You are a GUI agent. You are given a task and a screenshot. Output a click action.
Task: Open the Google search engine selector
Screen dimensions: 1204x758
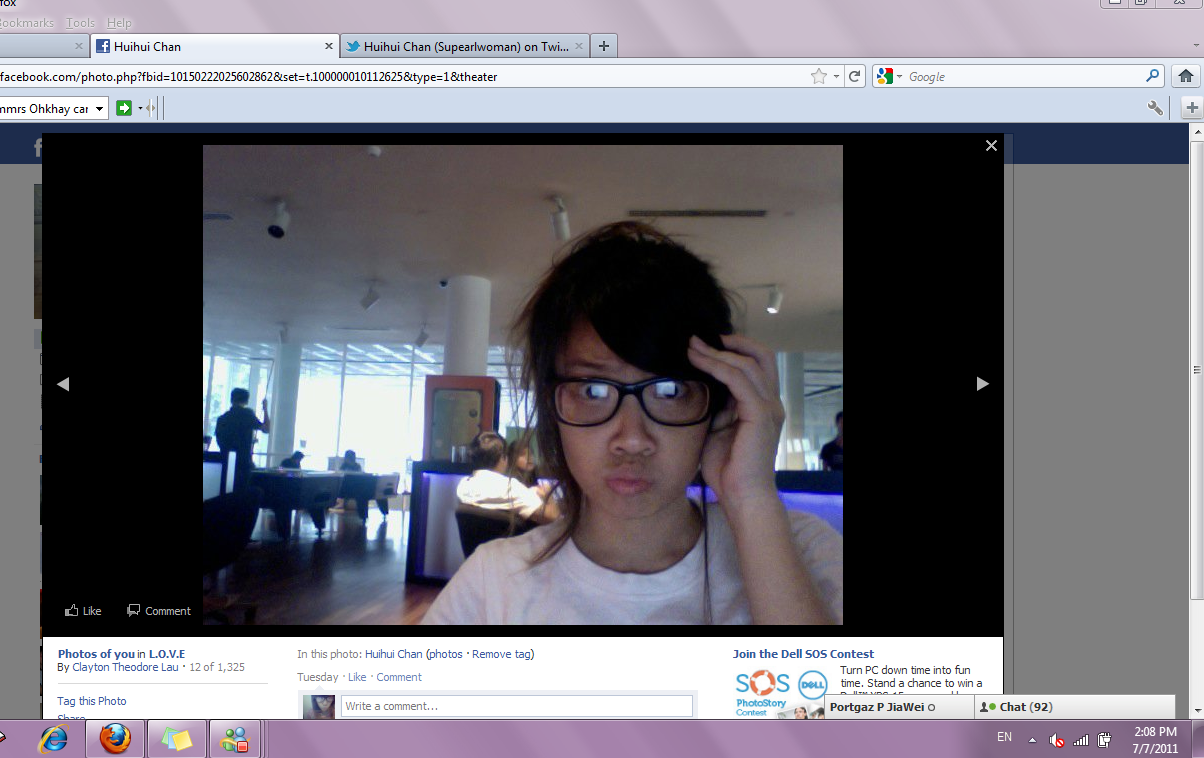tap(889, 76)
